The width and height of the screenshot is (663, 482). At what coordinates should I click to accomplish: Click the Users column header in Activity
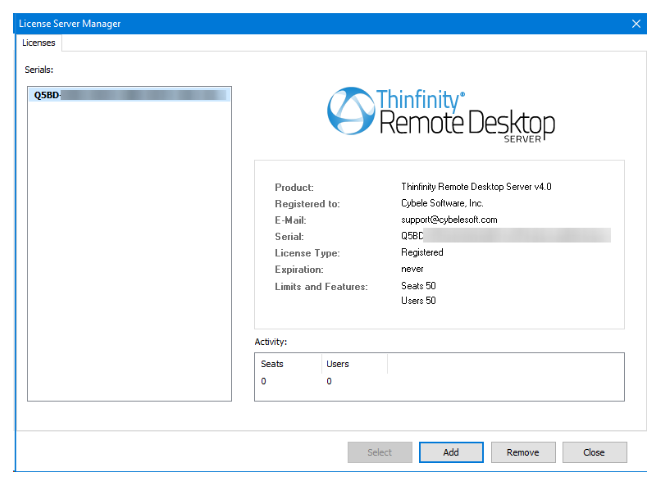tap(354, 364)
